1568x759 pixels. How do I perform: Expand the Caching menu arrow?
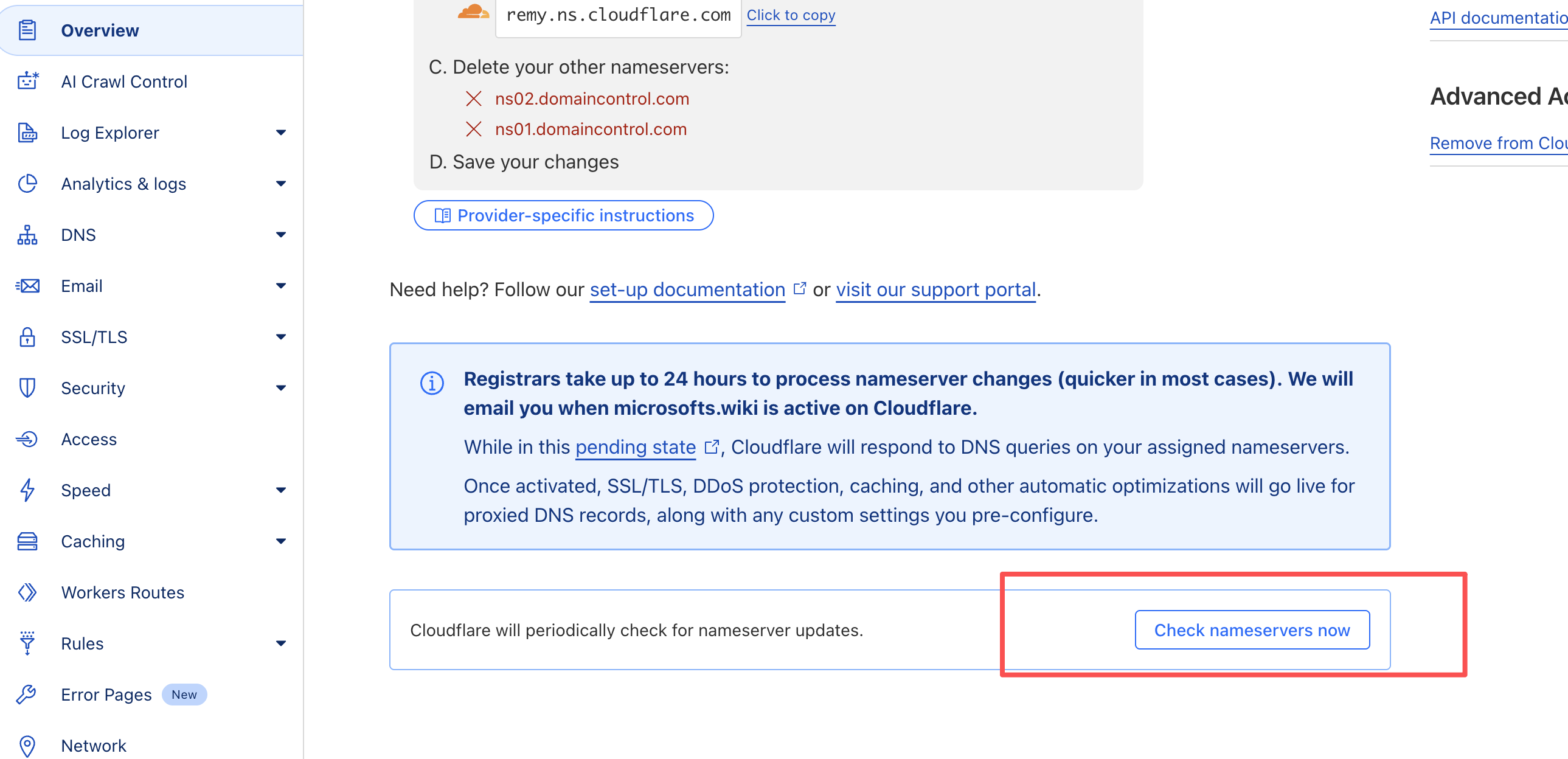pos(280,541)
